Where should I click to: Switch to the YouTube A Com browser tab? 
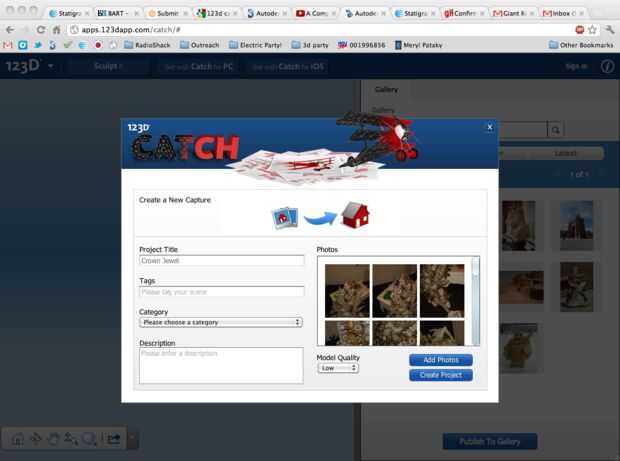tap(317, 13)
